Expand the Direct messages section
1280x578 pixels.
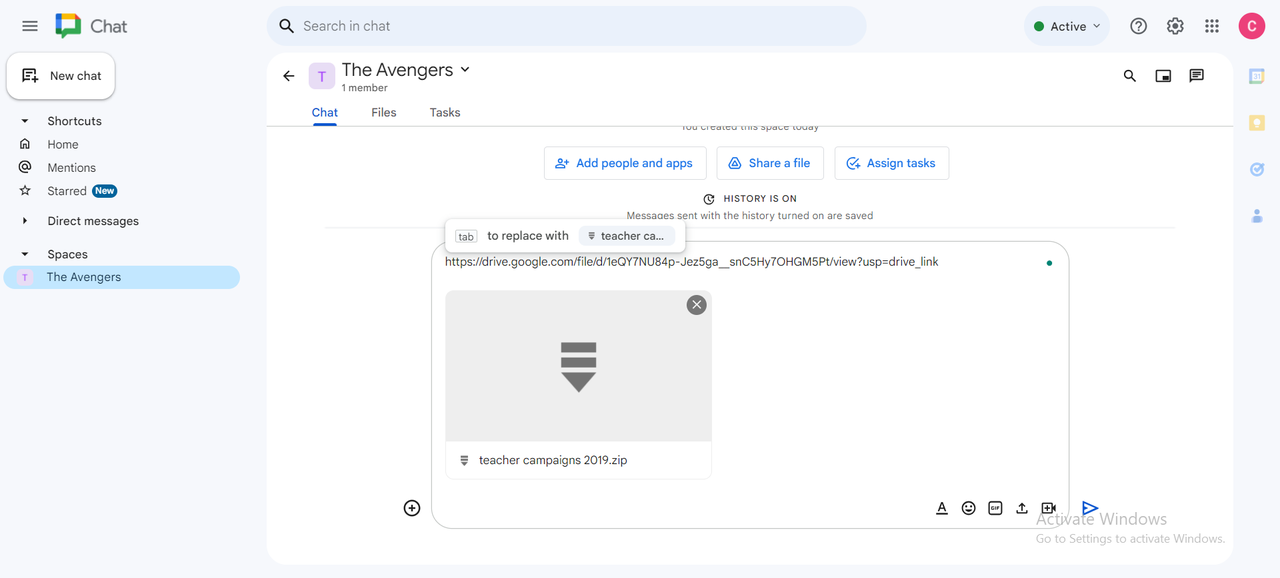25,221
